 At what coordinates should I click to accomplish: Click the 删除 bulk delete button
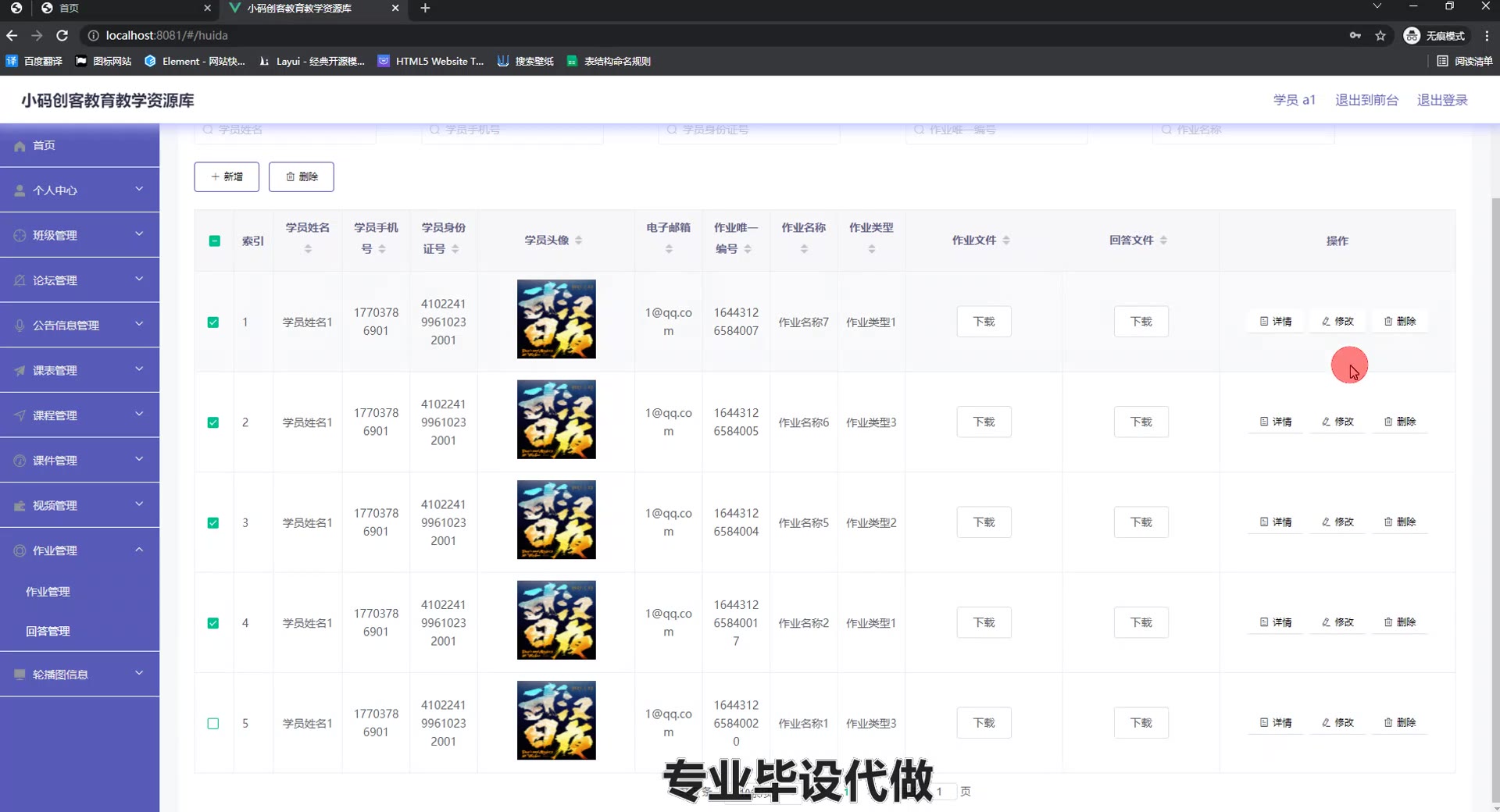302,177
